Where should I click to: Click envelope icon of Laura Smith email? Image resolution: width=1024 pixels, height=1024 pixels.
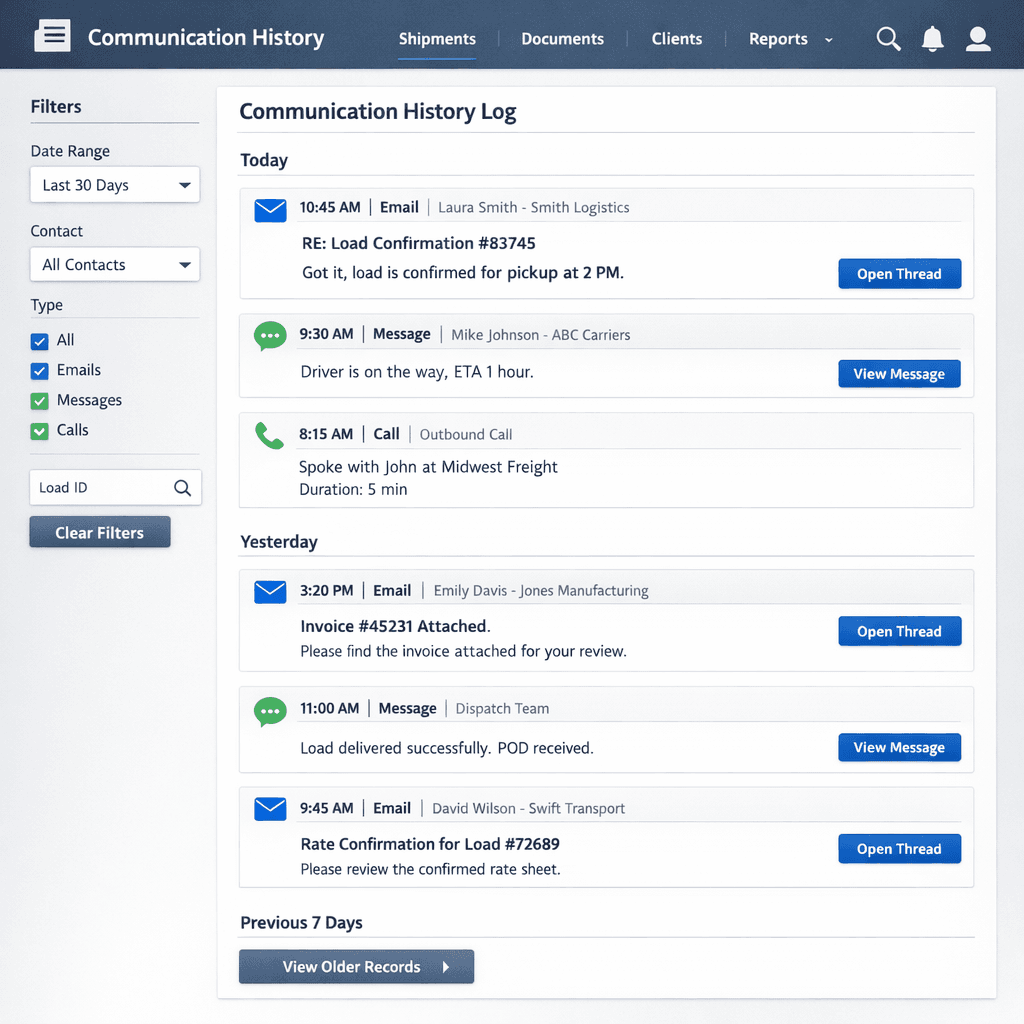click(270, 211)
